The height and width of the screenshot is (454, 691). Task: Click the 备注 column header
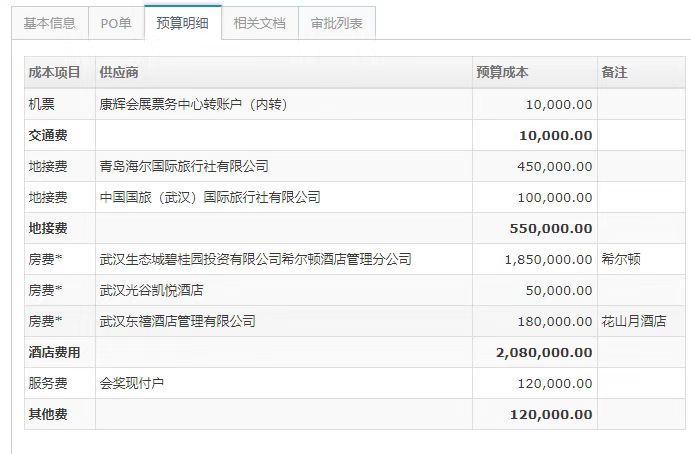point(615,73)
